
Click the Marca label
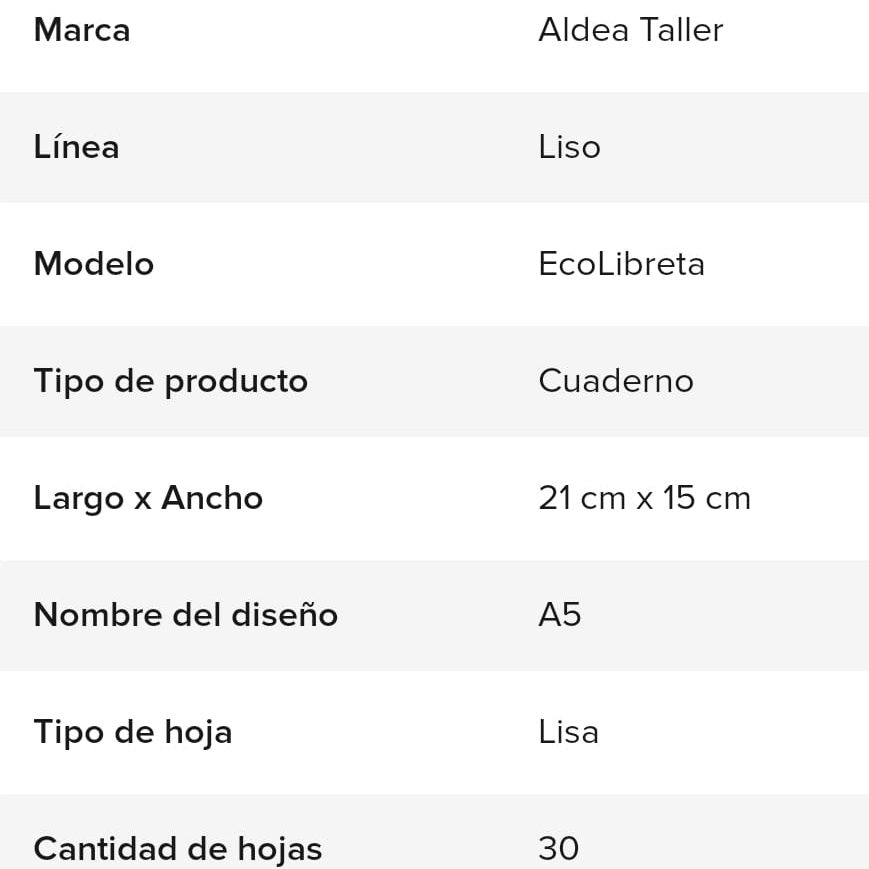pos(82,30)
